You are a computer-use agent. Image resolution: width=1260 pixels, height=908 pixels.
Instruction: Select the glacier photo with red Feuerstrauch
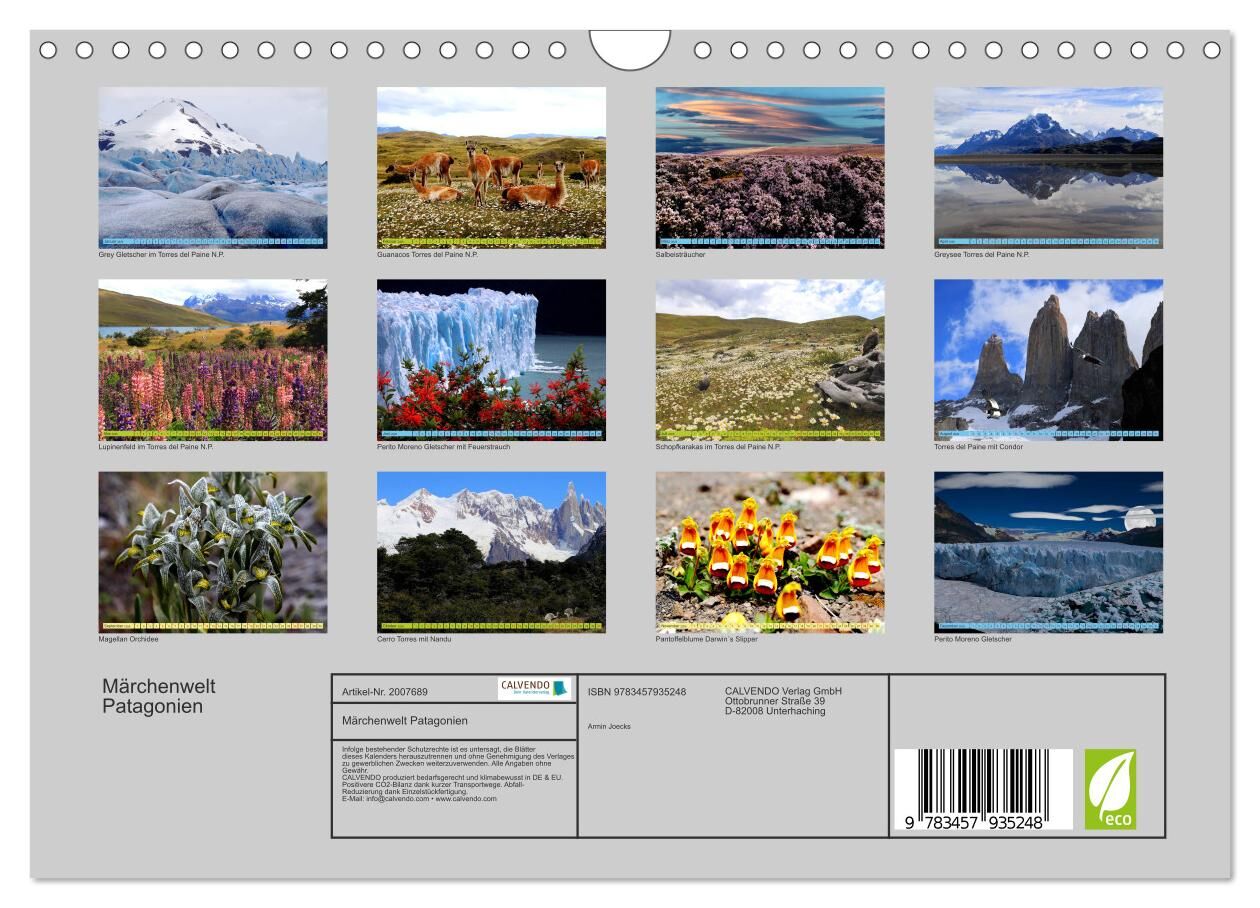click(x=491, y=359)
